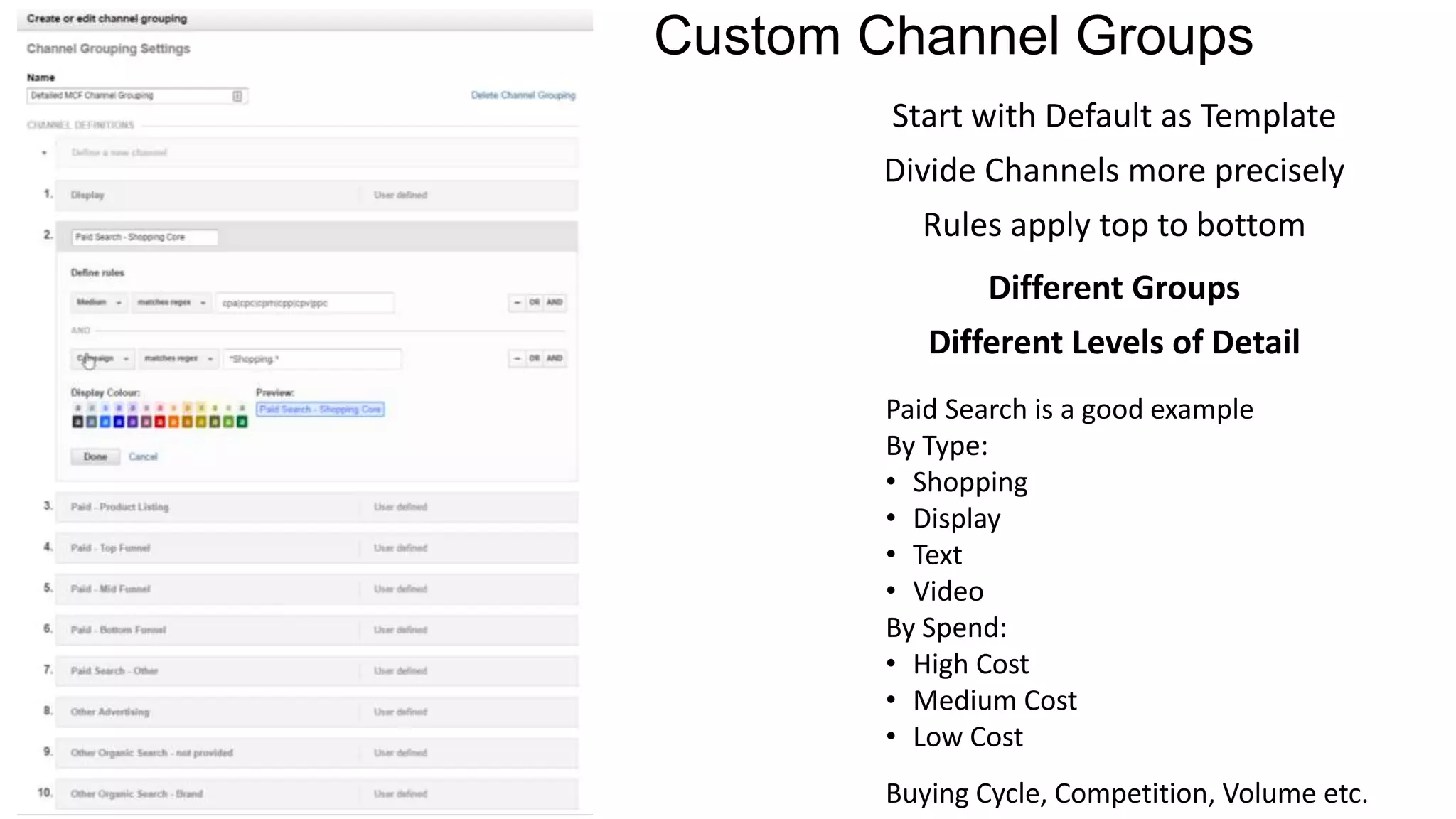
Task: Pick the dark purple colour swatch
Action: [132, 422]
